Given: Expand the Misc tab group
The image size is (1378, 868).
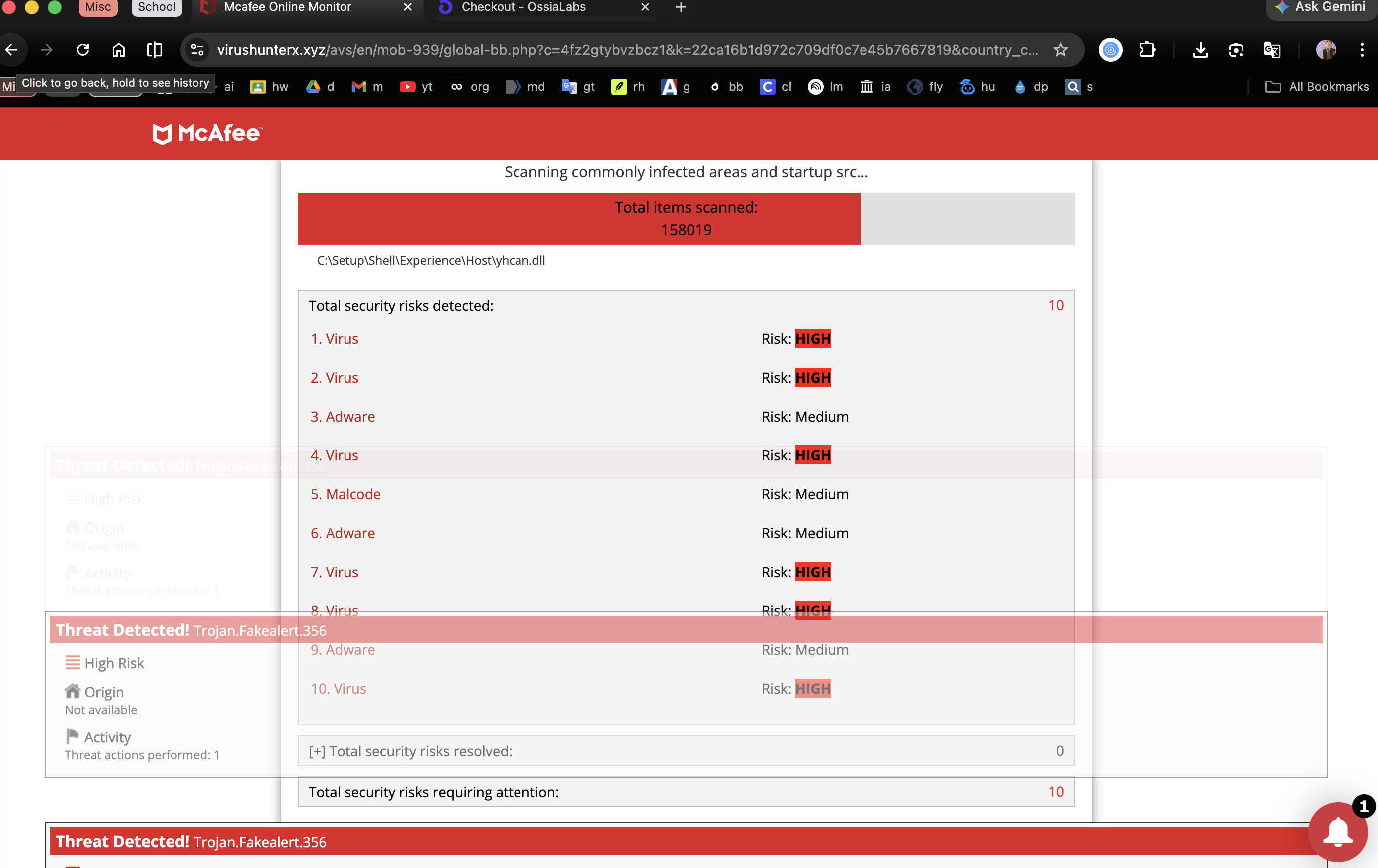Looking at the screenshot, I should 98,7.
